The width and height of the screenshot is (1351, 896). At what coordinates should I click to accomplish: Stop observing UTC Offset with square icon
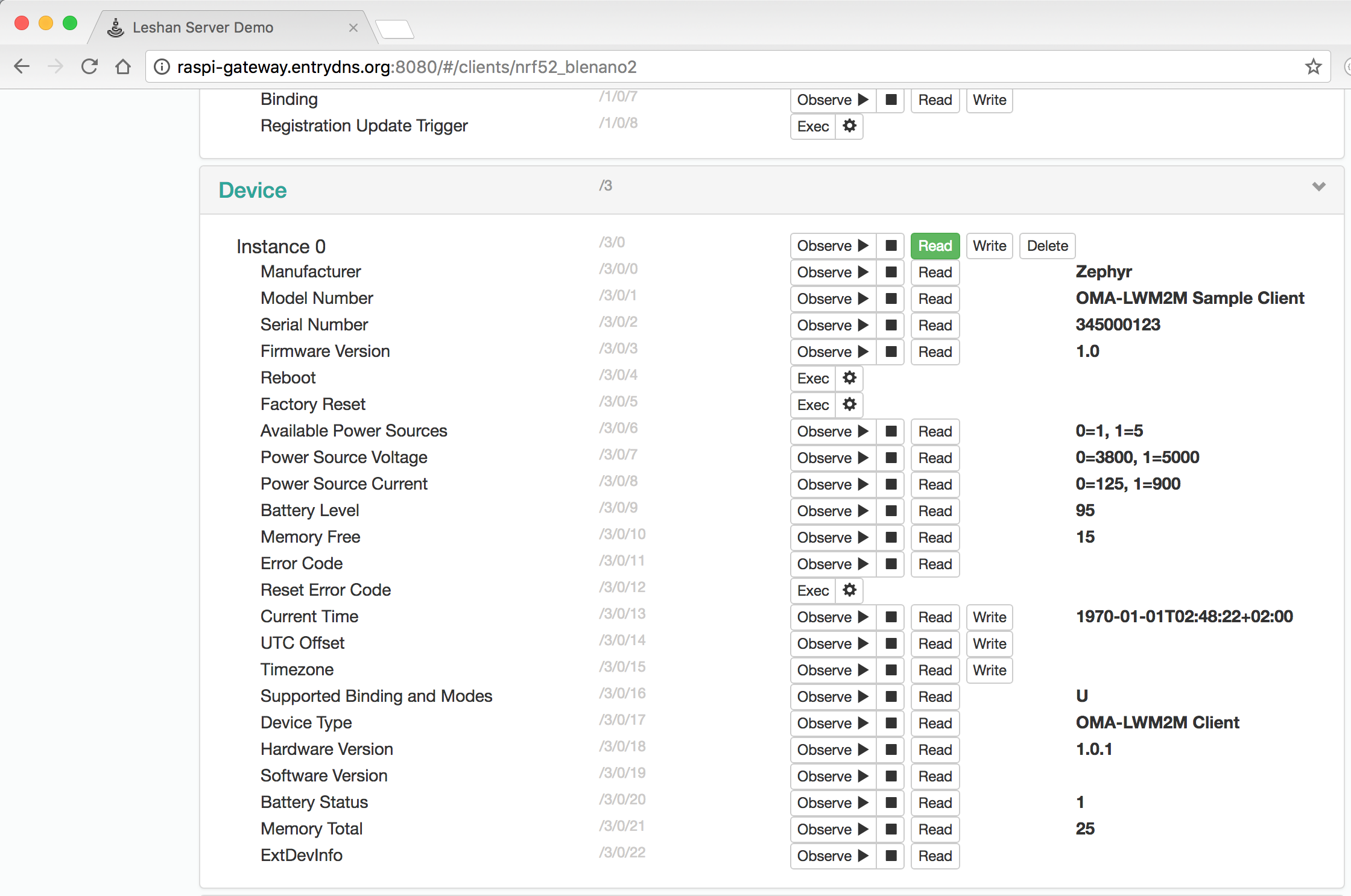(890, 644)
